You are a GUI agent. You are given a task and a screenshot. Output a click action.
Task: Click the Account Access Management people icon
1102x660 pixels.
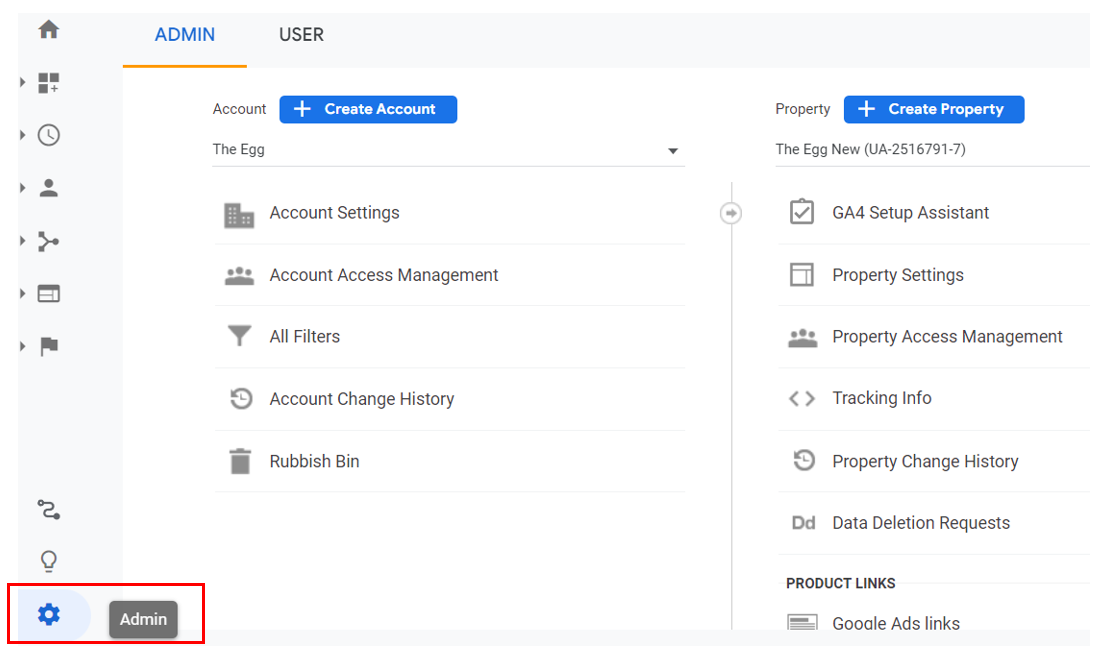tap(239, 276)
